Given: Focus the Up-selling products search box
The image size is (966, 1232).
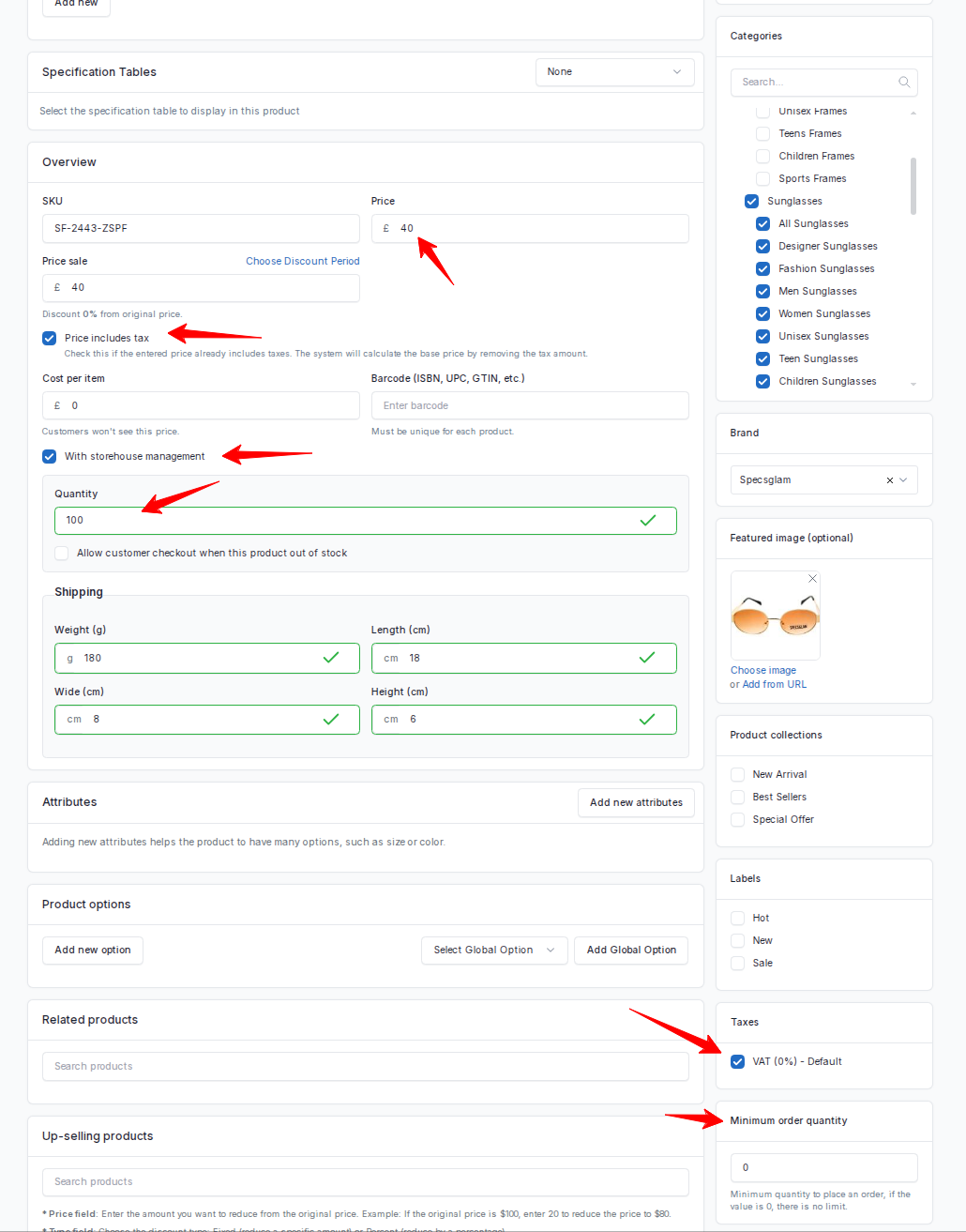Looking at the screenshot, I should pyautogui.click(x=366, y=1182).
